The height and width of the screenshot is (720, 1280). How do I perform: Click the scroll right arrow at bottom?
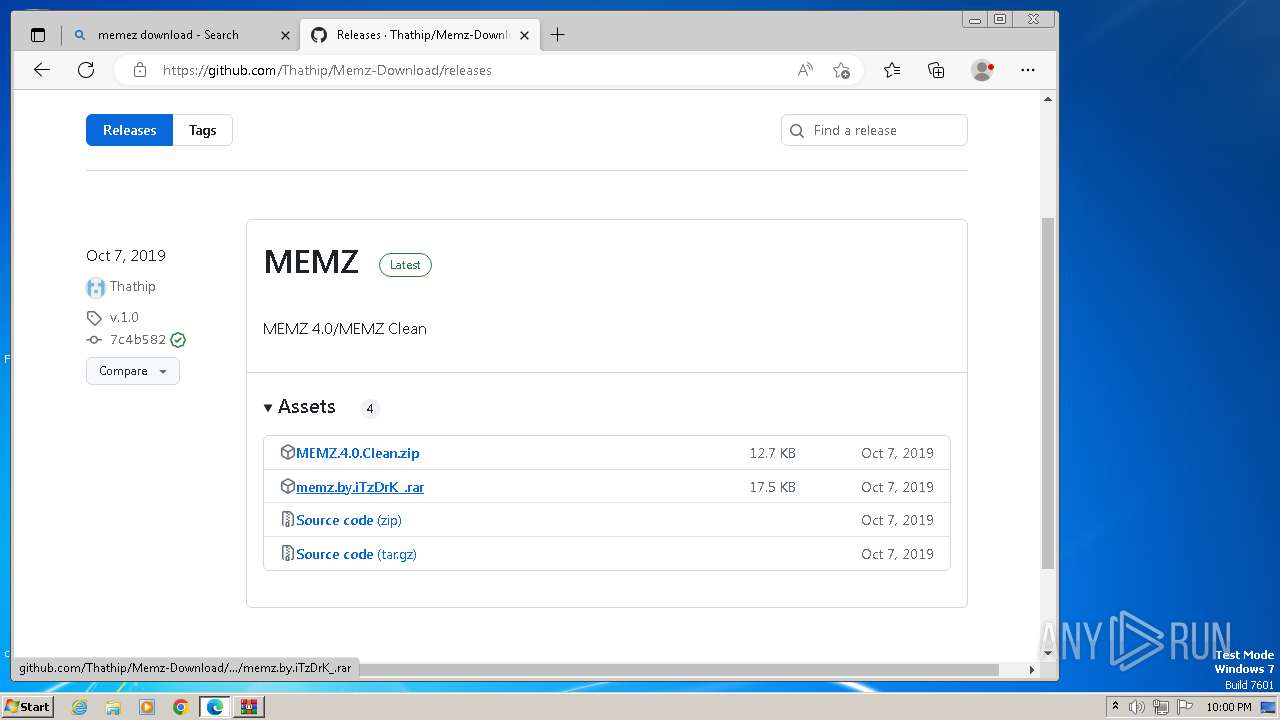(1031, 670)
